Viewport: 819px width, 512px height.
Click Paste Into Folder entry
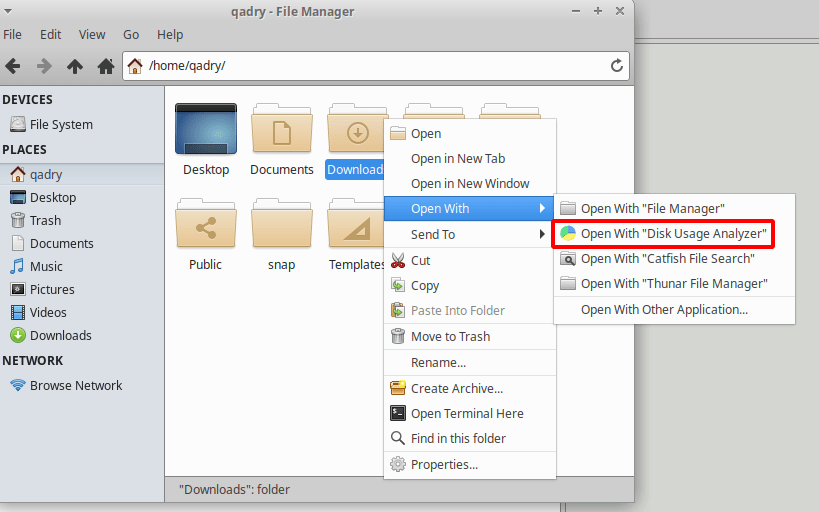(x=470, y=310)
